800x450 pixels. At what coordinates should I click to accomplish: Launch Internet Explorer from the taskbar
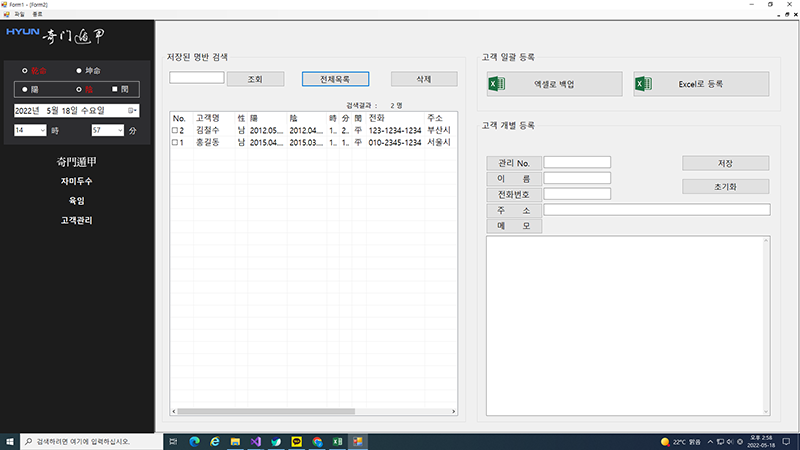215,441
